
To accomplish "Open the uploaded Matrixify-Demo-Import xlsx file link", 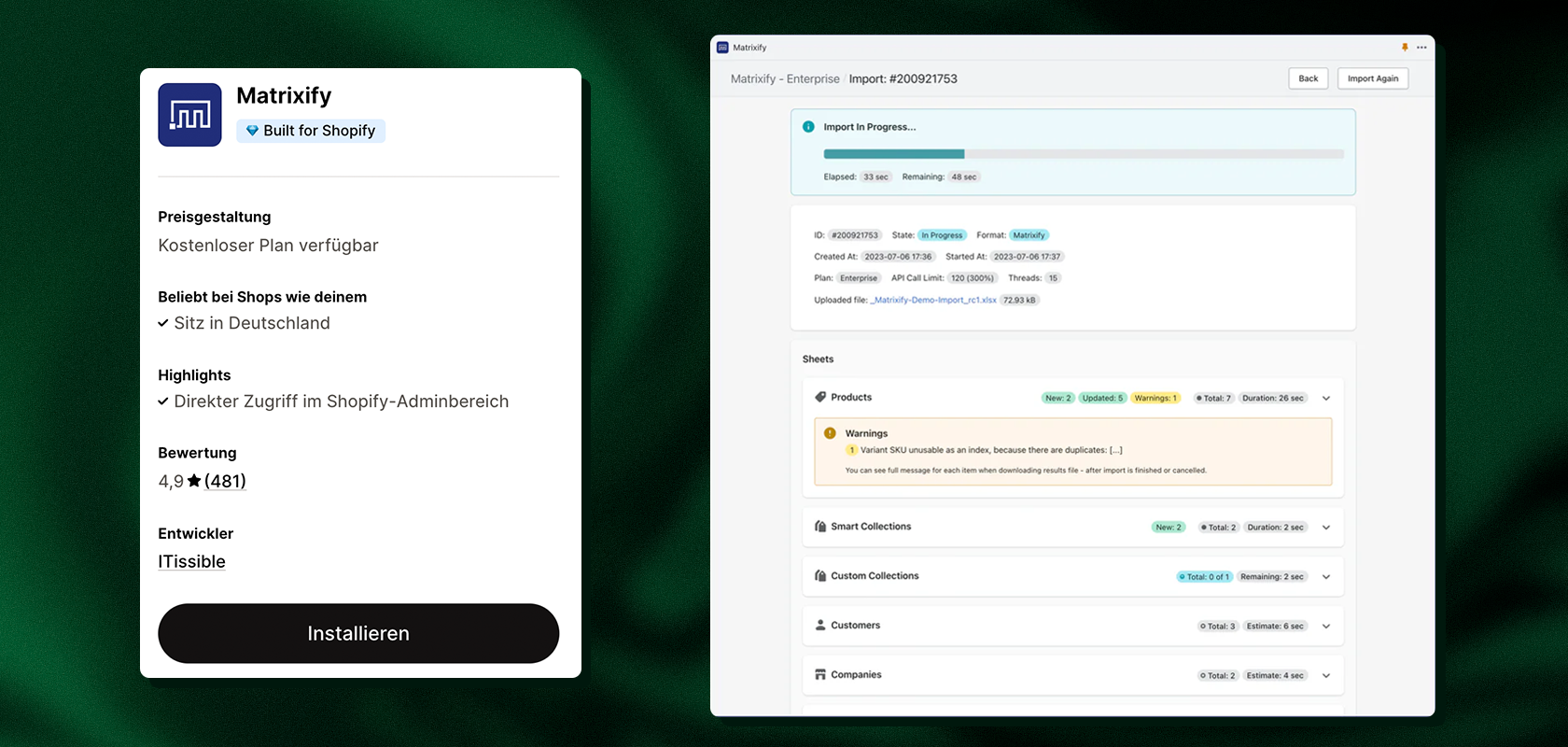I will (x=933, y=300).
